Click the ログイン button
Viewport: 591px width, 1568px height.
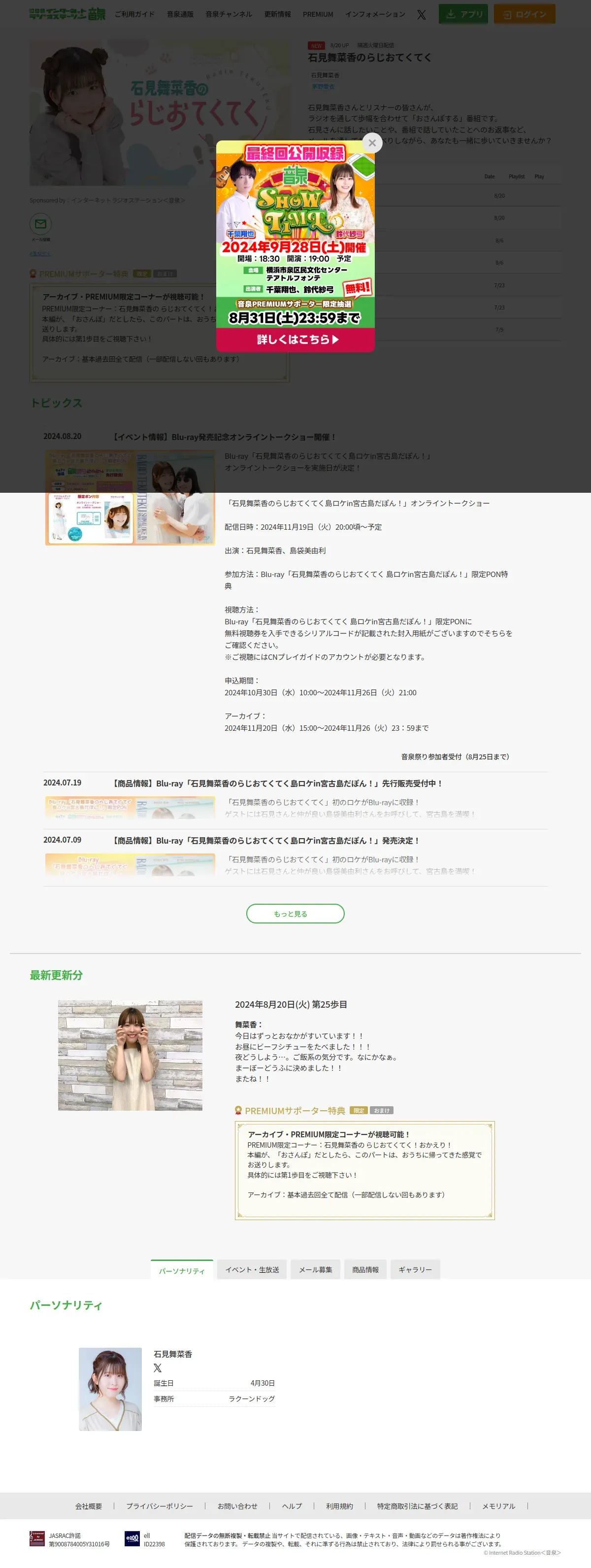524,14
